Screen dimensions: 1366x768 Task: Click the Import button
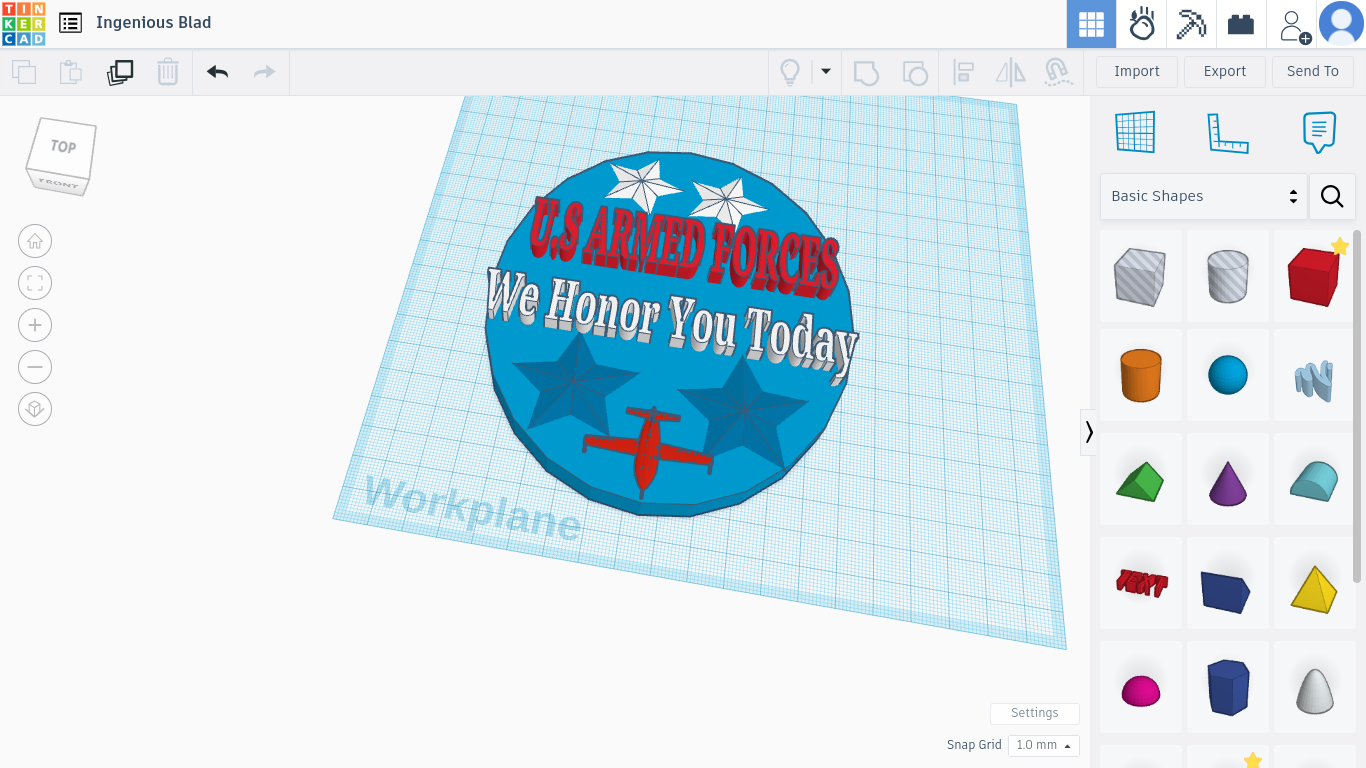pyautogui.click(x=1137, y=71)
